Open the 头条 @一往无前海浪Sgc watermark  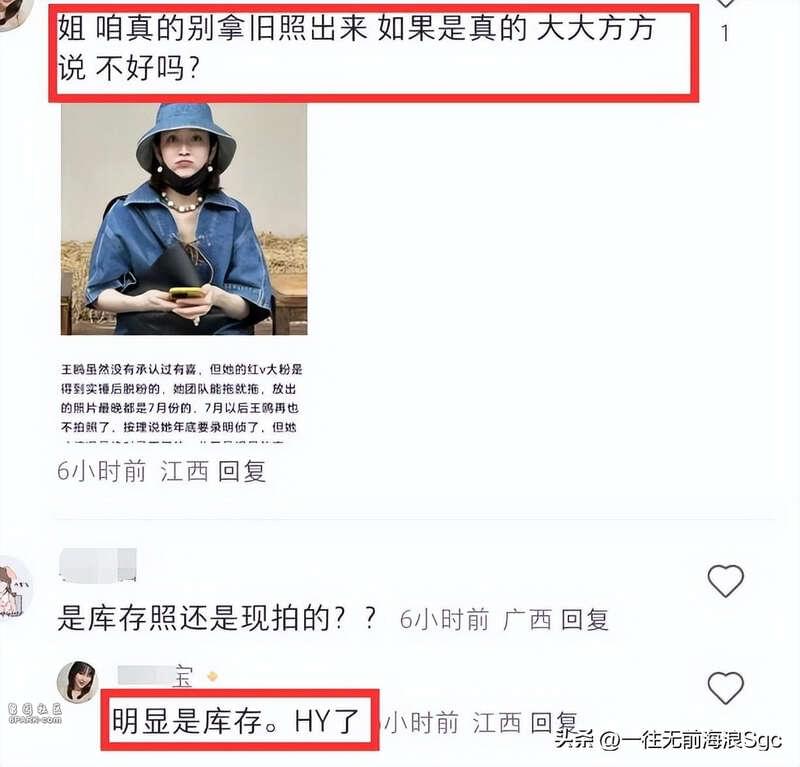point(668,739)
